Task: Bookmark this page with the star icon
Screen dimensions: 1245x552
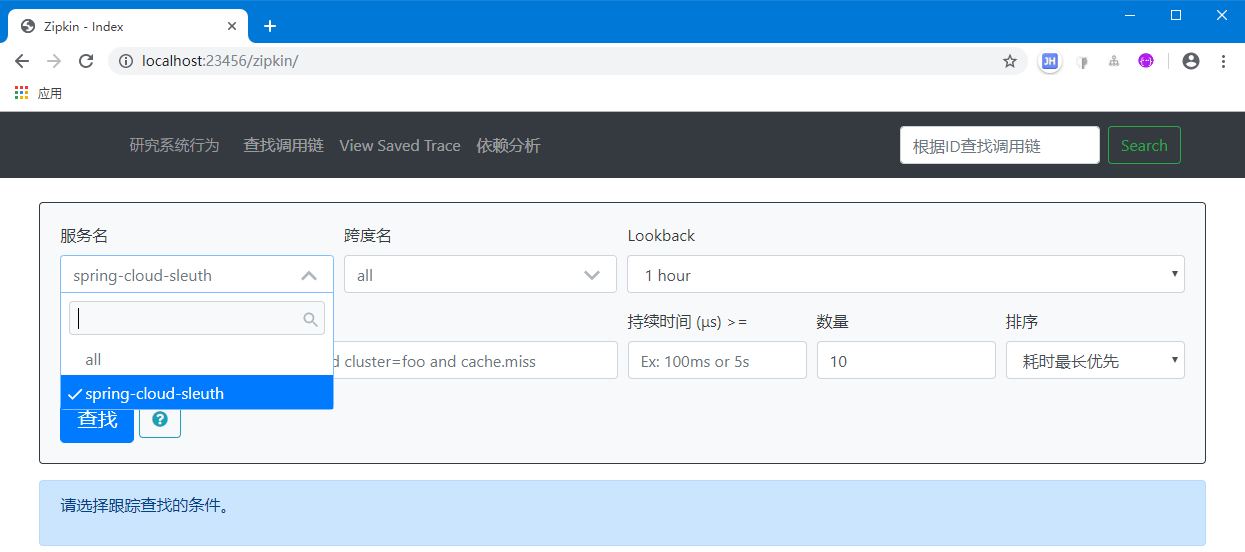Action: tap(1010, 61)
